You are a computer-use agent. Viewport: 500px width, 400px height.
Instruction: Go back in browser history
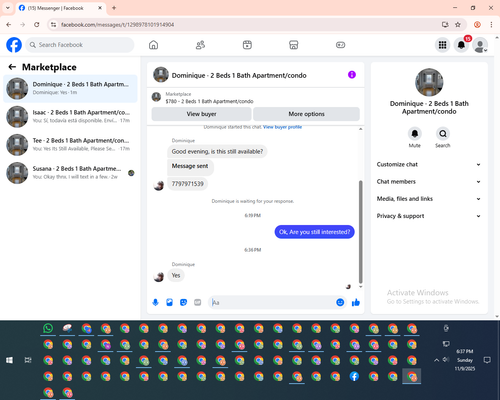(x=9, y=25)
